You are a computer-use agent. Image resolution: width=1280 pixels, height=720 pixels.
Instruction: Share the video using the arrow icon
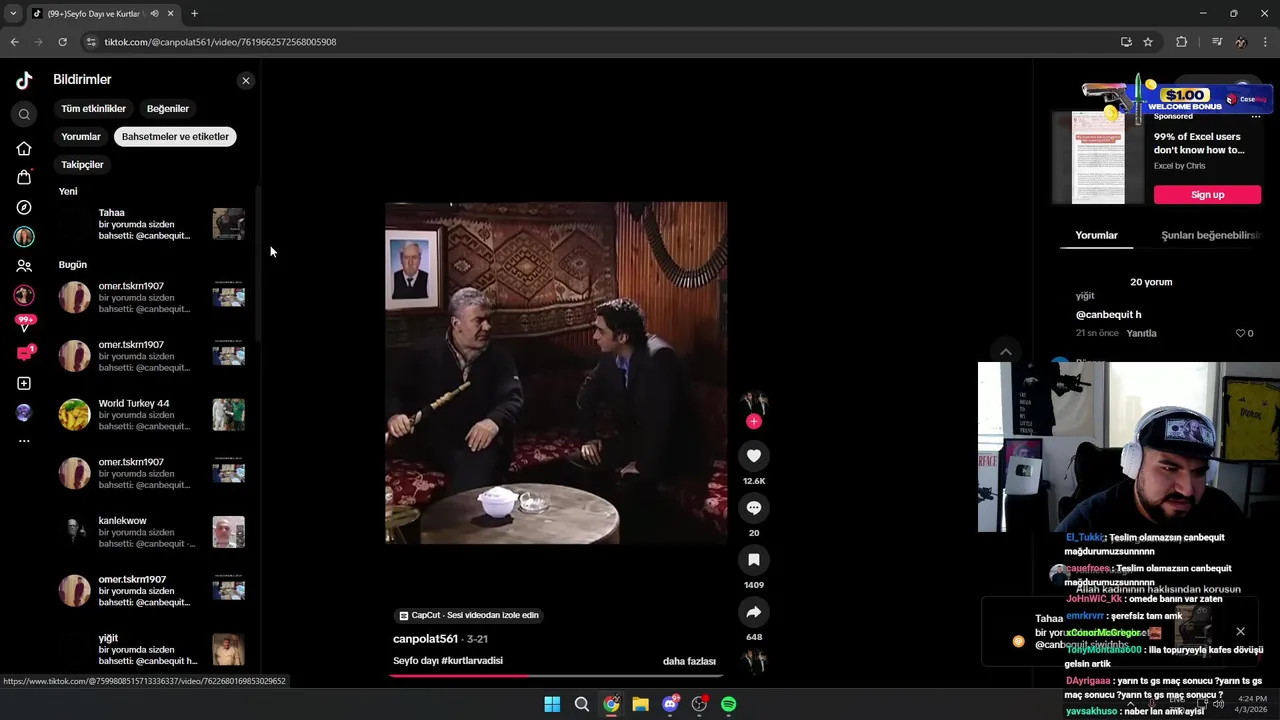754,612
